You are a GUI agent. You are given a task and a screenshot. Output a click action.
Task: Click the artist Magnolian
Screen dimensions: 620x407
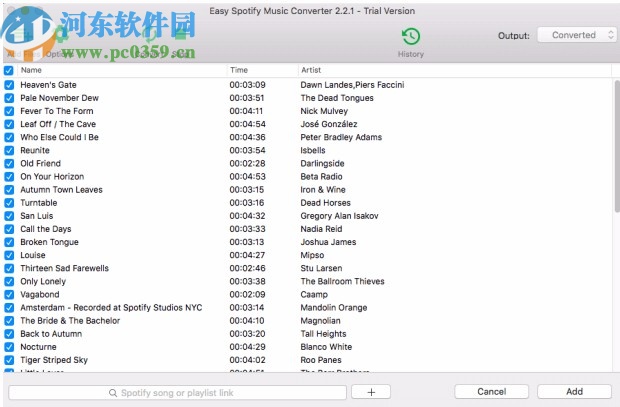coord(320,320)
